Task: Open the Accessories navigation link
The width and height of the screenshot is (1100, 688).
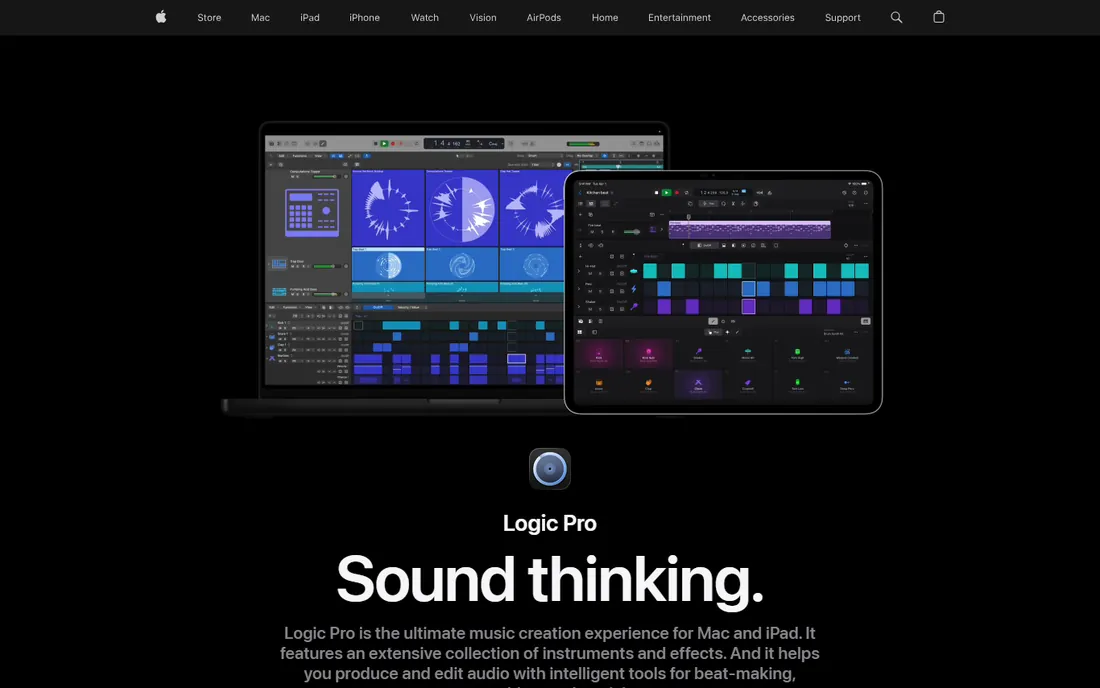Action: point(767,18)
